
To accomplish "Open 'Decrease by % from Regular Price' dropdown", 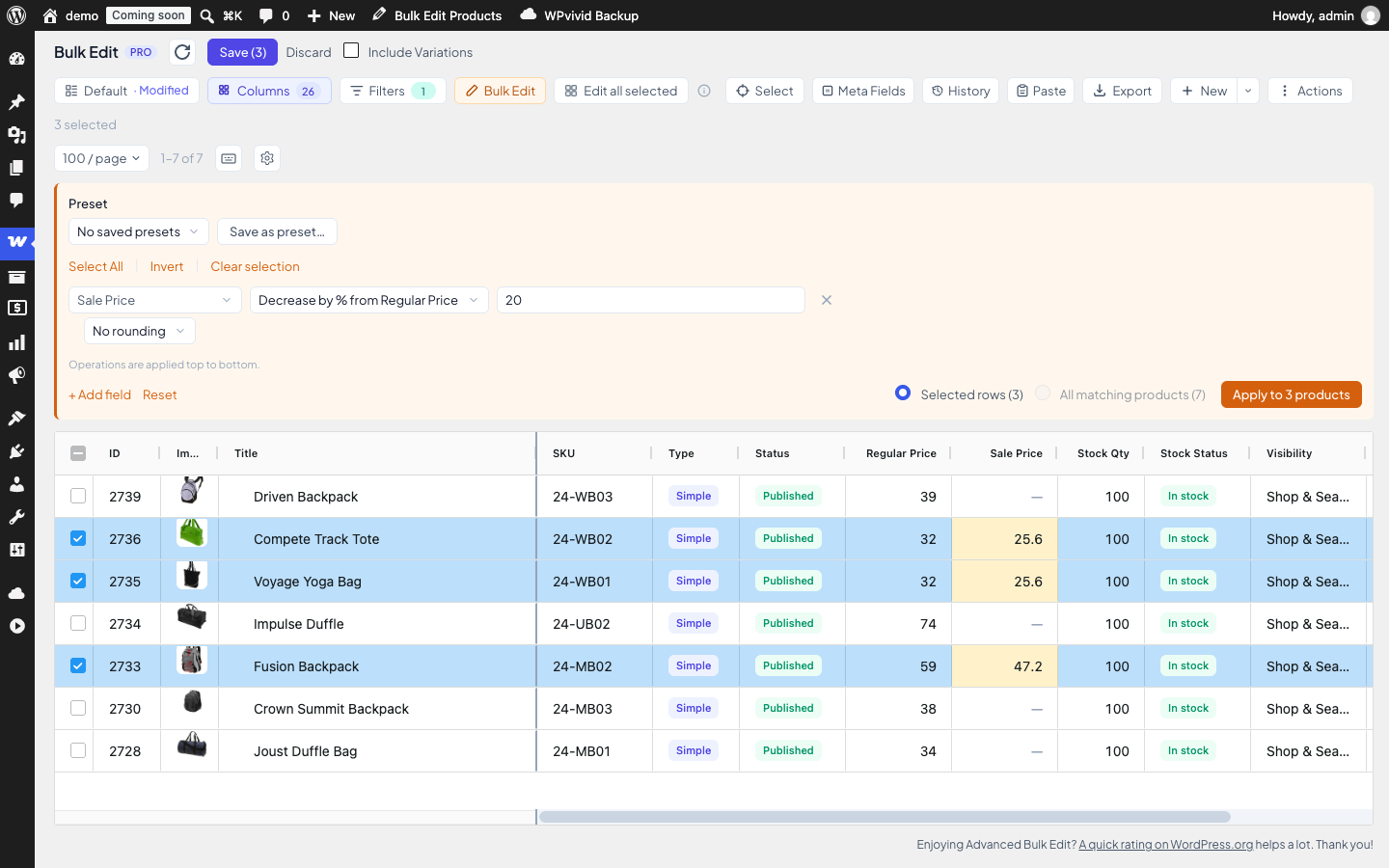I will tap(369, 300).
